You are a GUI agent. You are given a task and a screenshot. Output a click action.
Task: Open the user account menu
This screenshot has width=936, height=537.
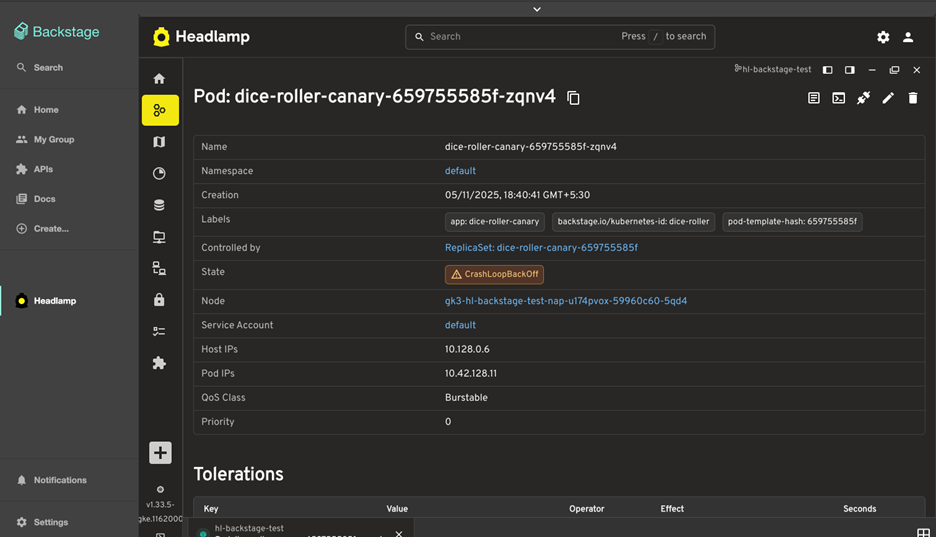(x=908, y=37)
